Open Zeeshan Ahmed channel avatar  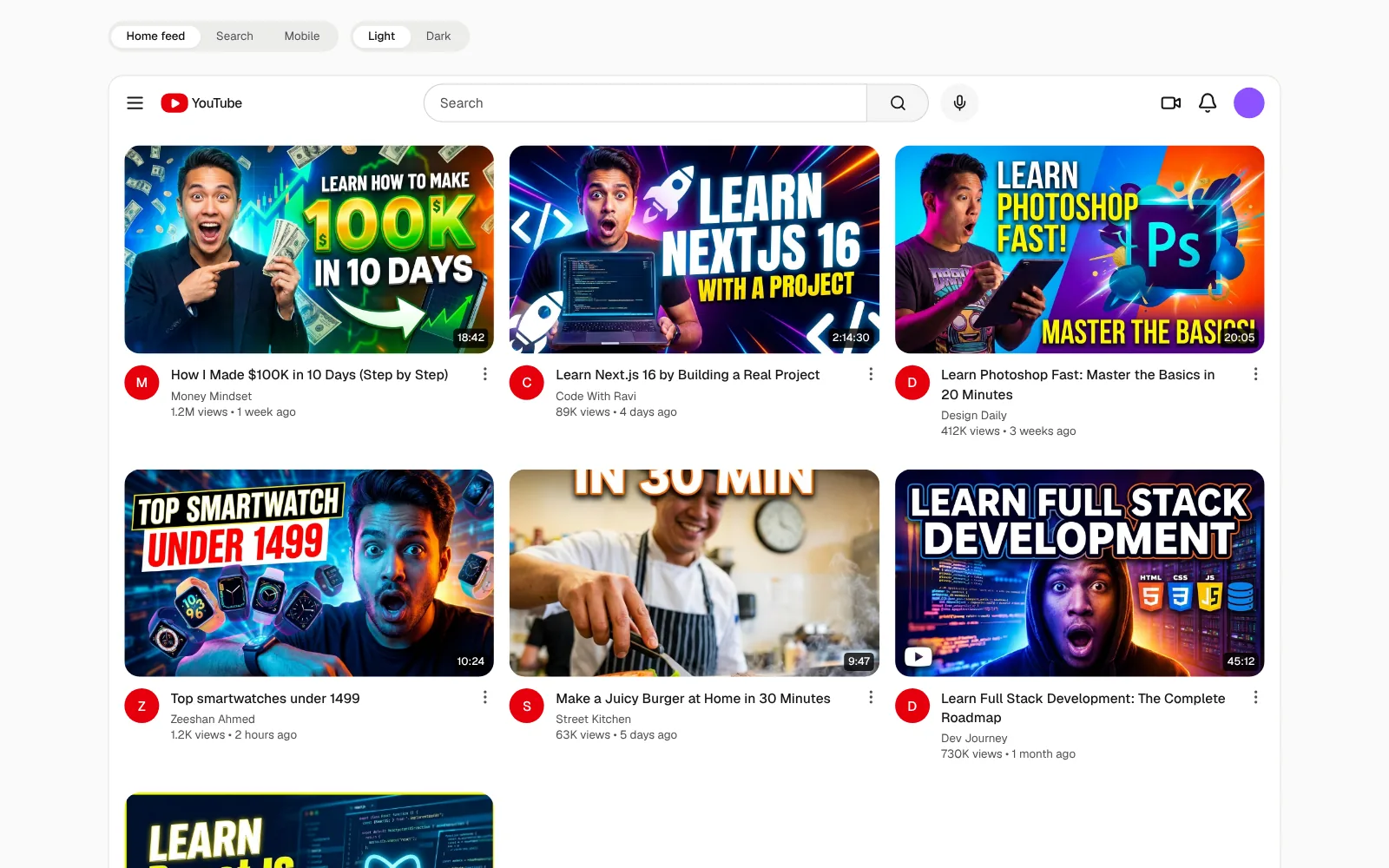[142, 707]
